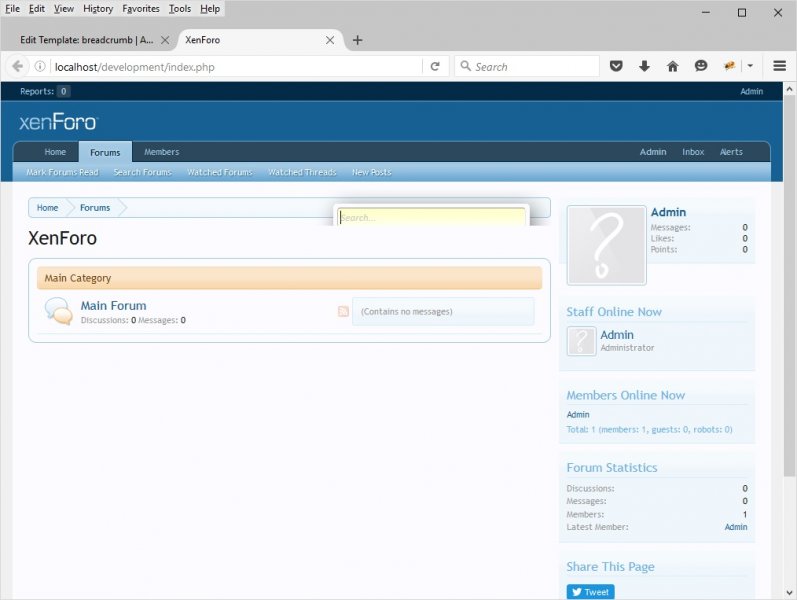
Task: Go to the browser home page icon
Action: 672,66
